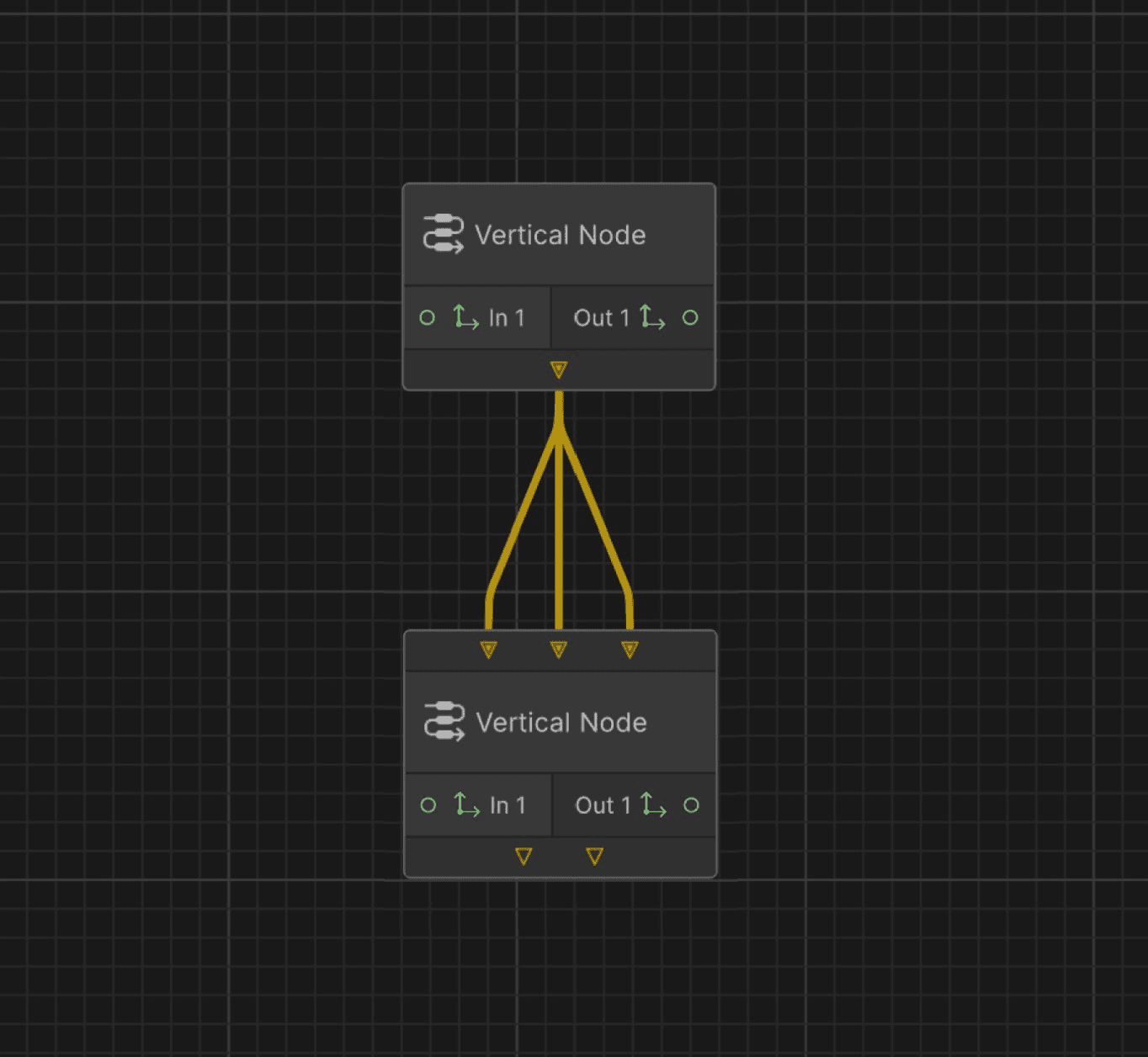The height and width of the screenshot is (1057, 1148).
Task: Click the top Vertical Node title text
Action: click(x=560, y=235)
